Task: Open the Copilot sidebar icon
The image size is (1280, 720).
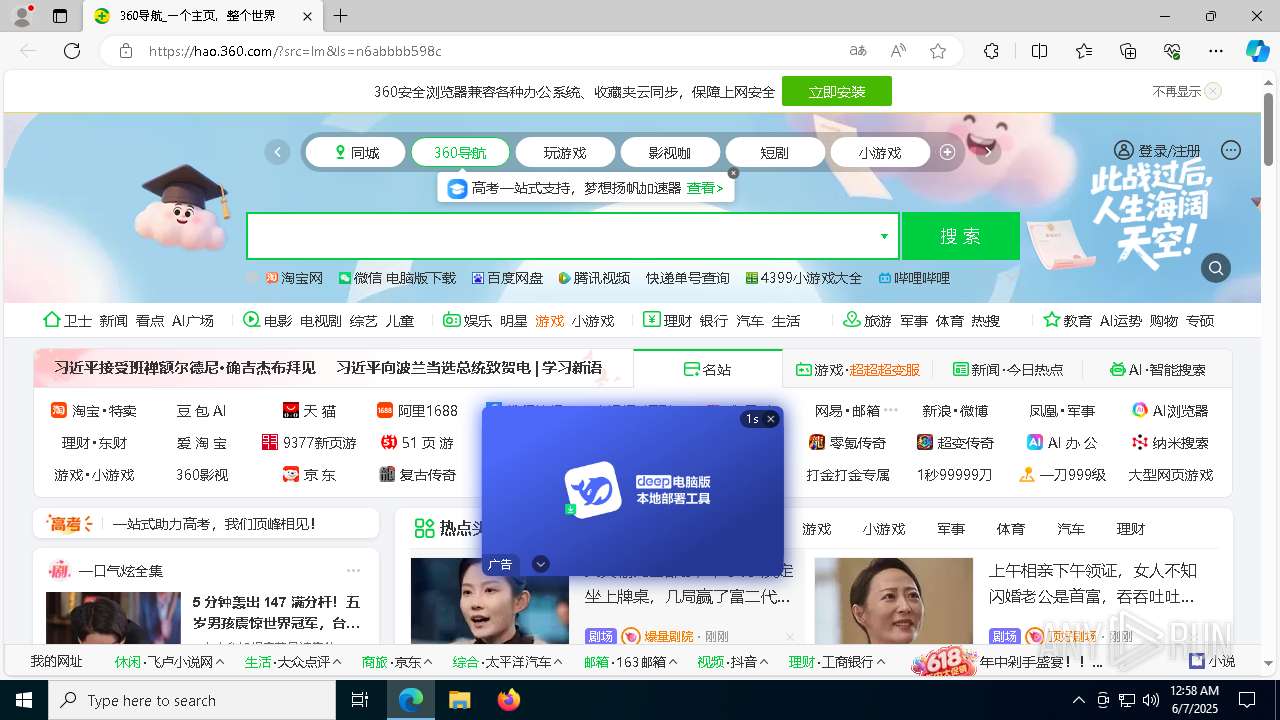Action: pyautogui.click(x=1257, y=51)
